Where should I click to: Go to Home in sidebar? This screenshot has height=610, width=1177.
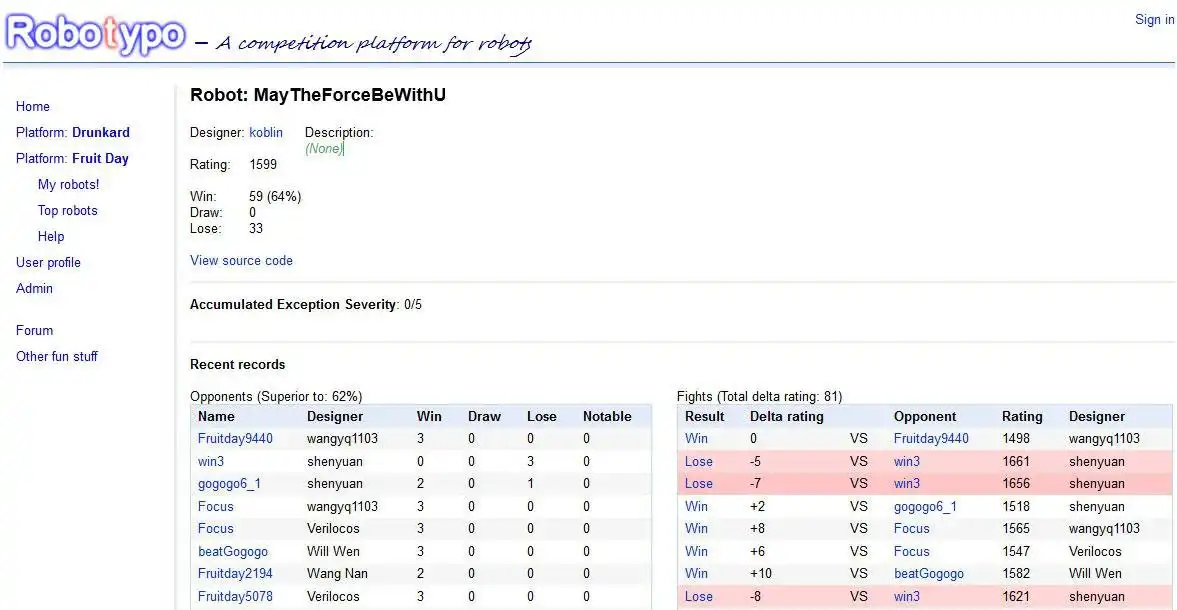(x=33, y=107)
